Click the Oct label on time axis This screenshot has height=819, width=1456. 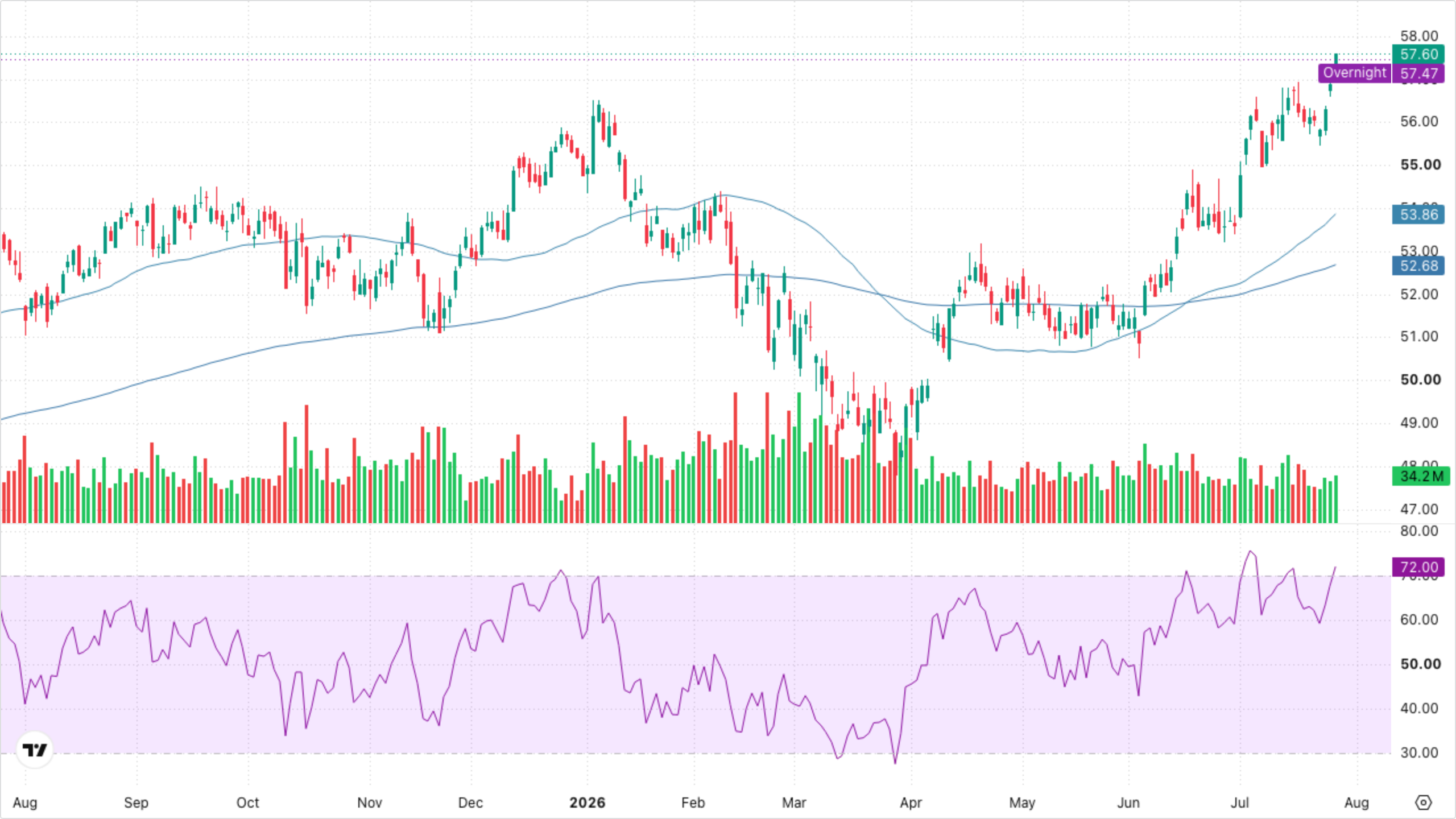[x=247, y=803]
